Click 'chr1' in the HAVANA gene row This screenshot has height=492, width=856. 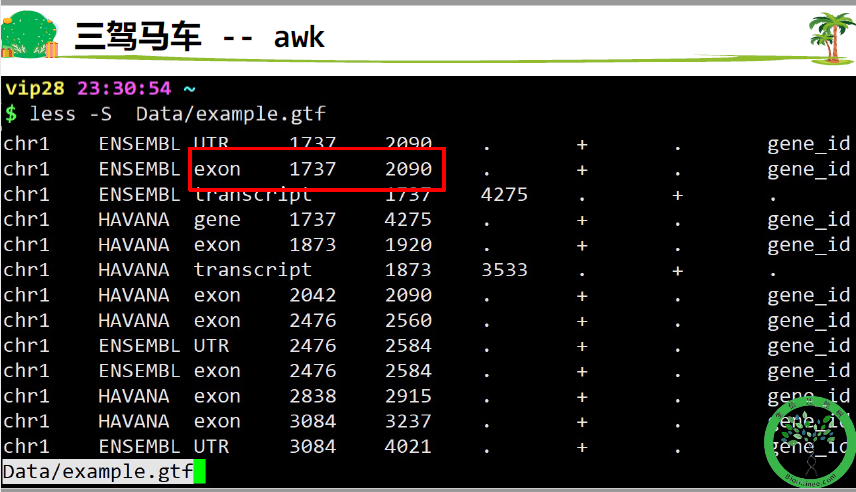tap(26, 220)
